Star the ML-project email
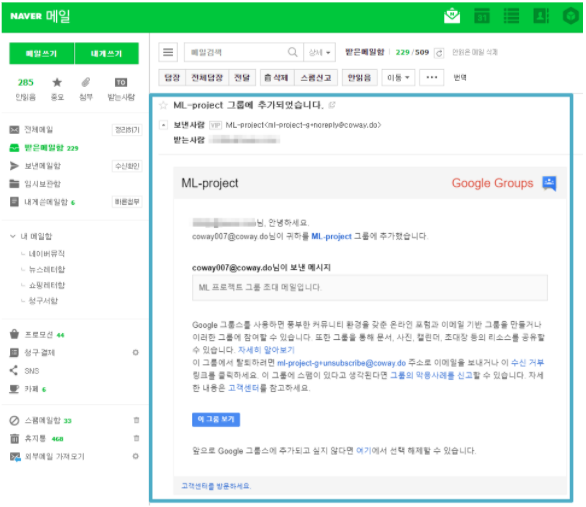The image size is (586, 507). coord(163,105)
